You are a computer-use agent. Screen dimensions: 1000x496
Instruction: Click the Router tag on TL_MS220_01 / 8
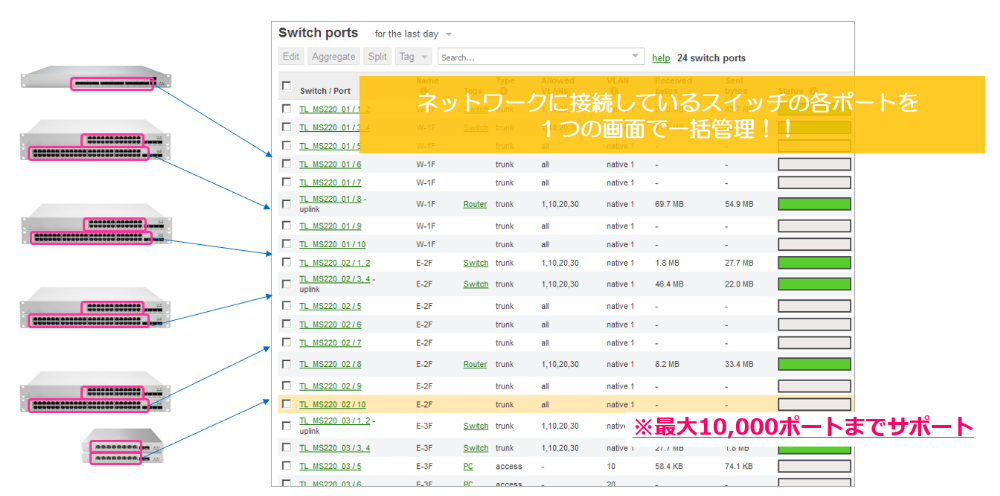pyautogui.click(x=474, y=205)
